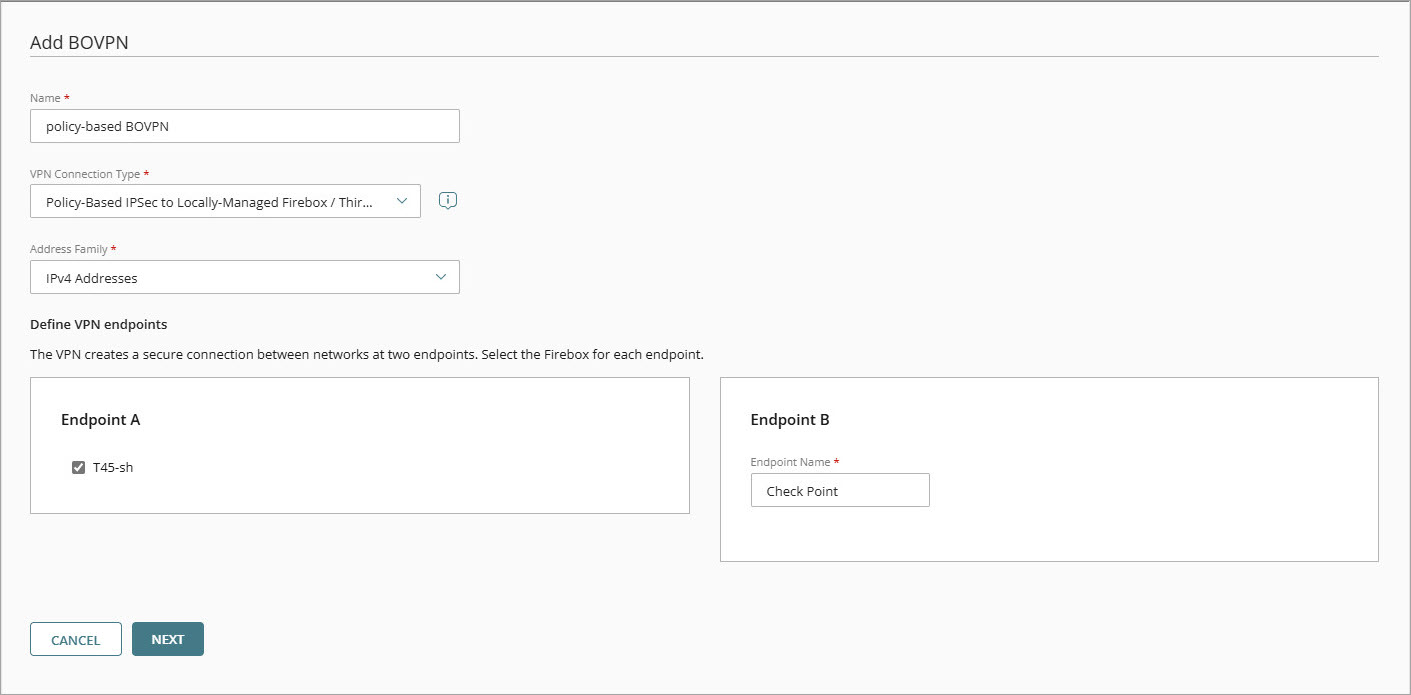The width and height of the screenshot is (1411, 695).
Task: Change the Check Point endpoint name
Action: [x=840, y=490]
